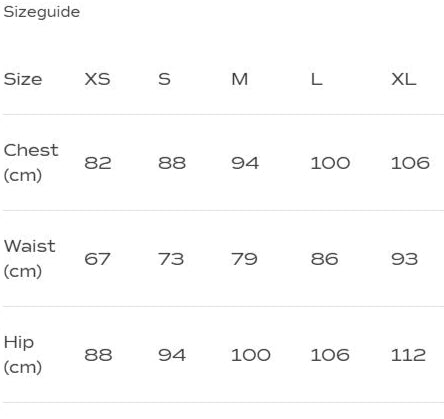
Task: Click waist value 73 for S
Action: pyautogui.click(x=171, y=259)
